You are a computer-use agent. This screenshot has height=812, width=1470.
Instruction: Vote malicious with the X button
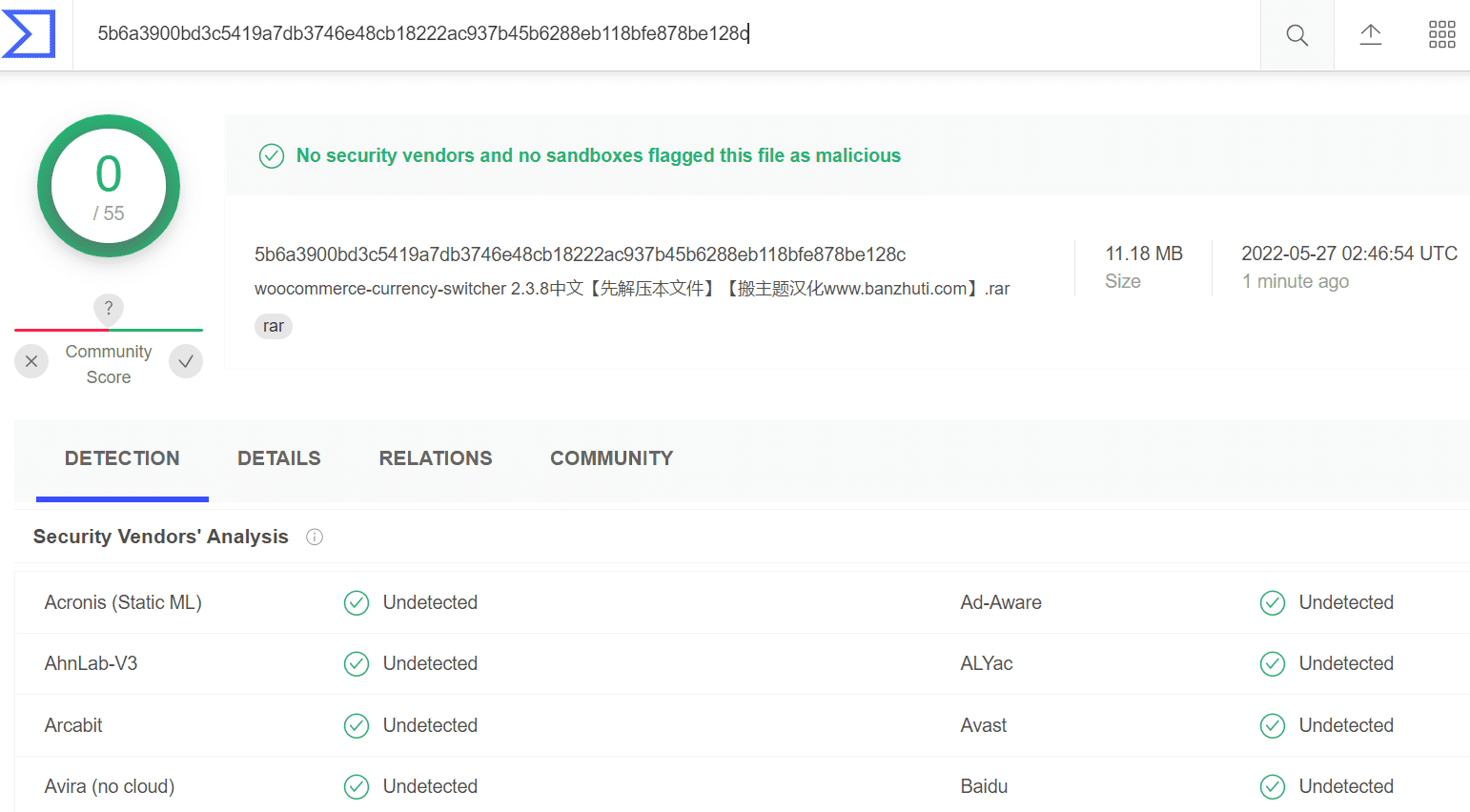coord(31,361)
